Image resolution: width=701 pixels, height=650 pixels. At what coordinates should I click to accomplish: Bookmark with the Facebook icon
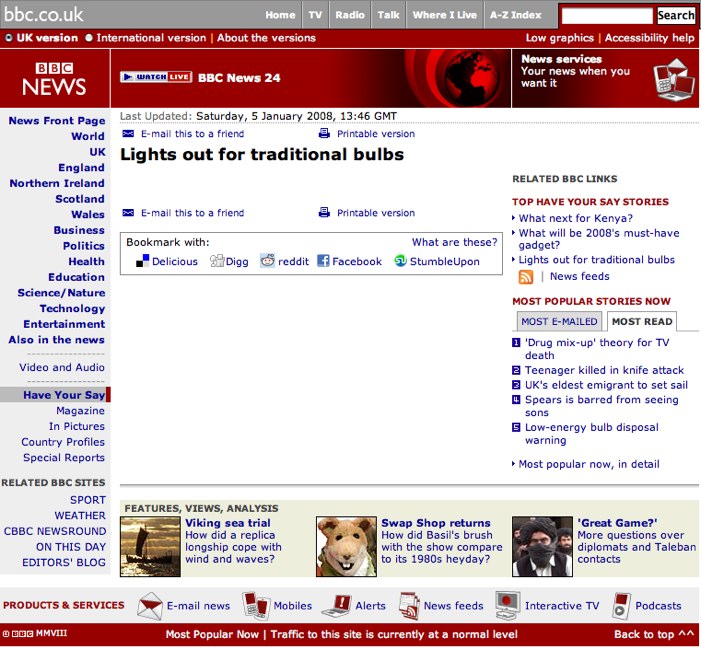(x=323, y=261)
